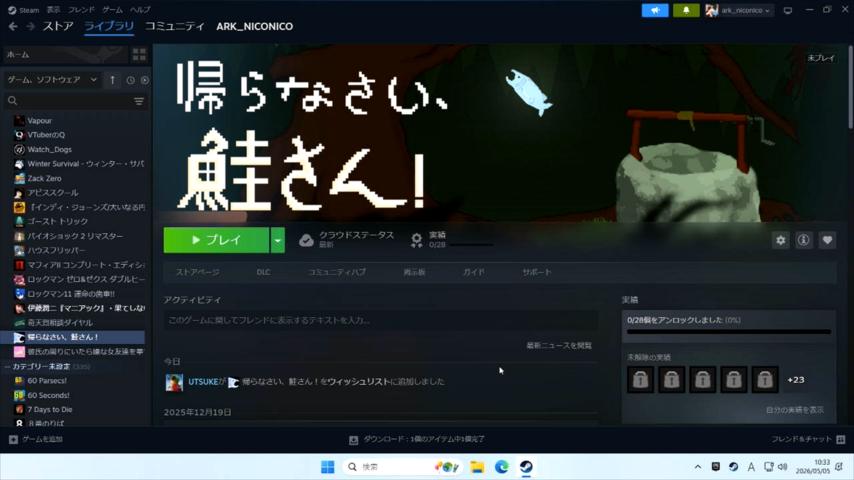Open game settings gear icon
Viewport: 854px width, 480px height.
(x=780, y=240)
